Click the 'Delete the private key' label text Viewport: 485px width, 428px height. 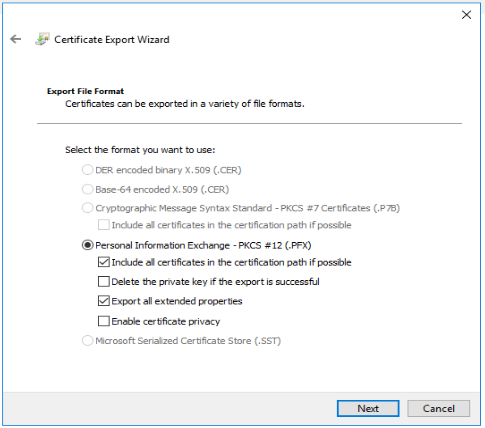(x=216, y=282)
